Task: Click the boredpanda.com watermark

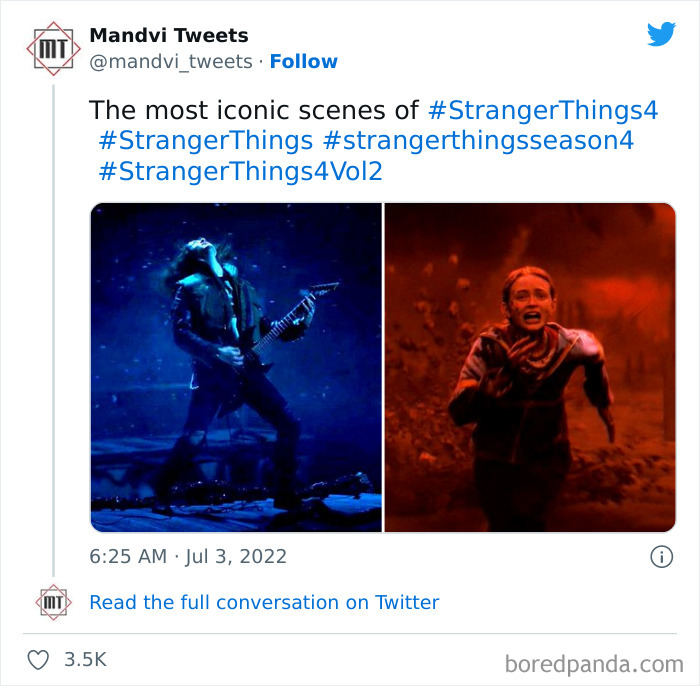Action: click(x=594, y=663)
